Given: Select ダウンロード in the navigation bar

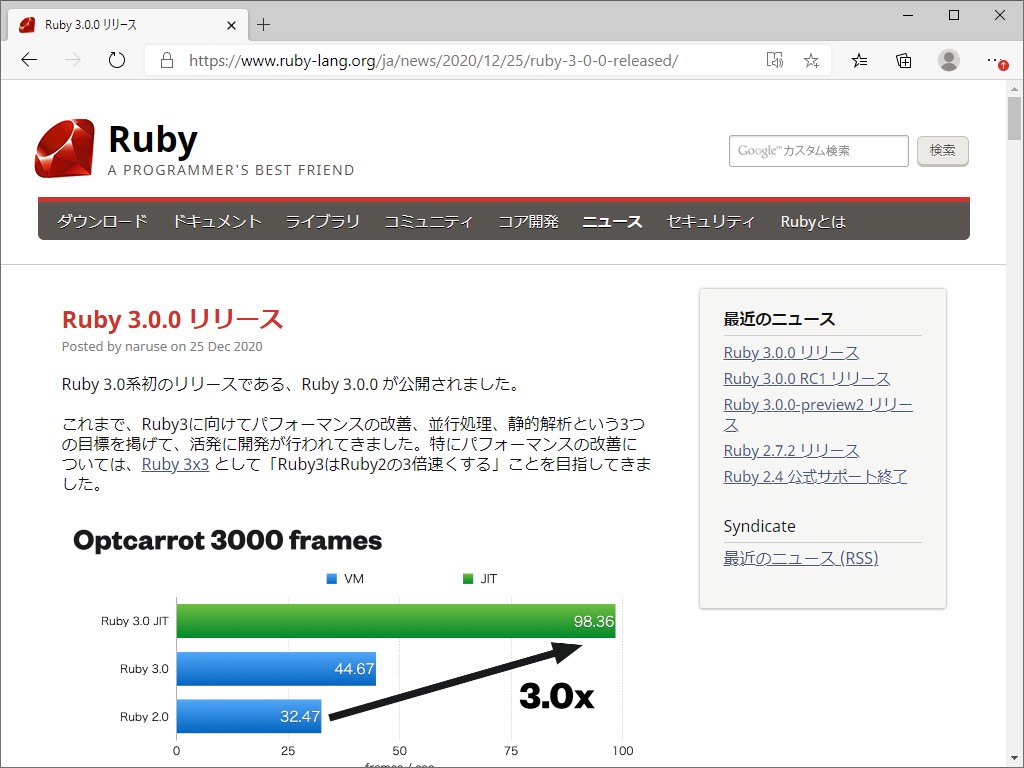Looking at the screenshot, I should [101, 221].
